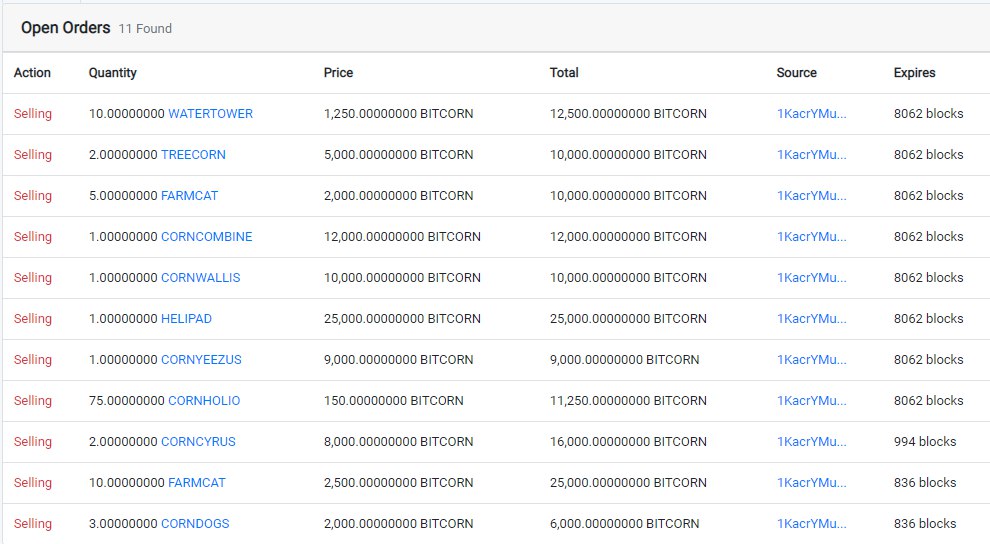
Task: Click the FARMCAT link in the 10.00000000 row
Action: [x=197, y=483]
